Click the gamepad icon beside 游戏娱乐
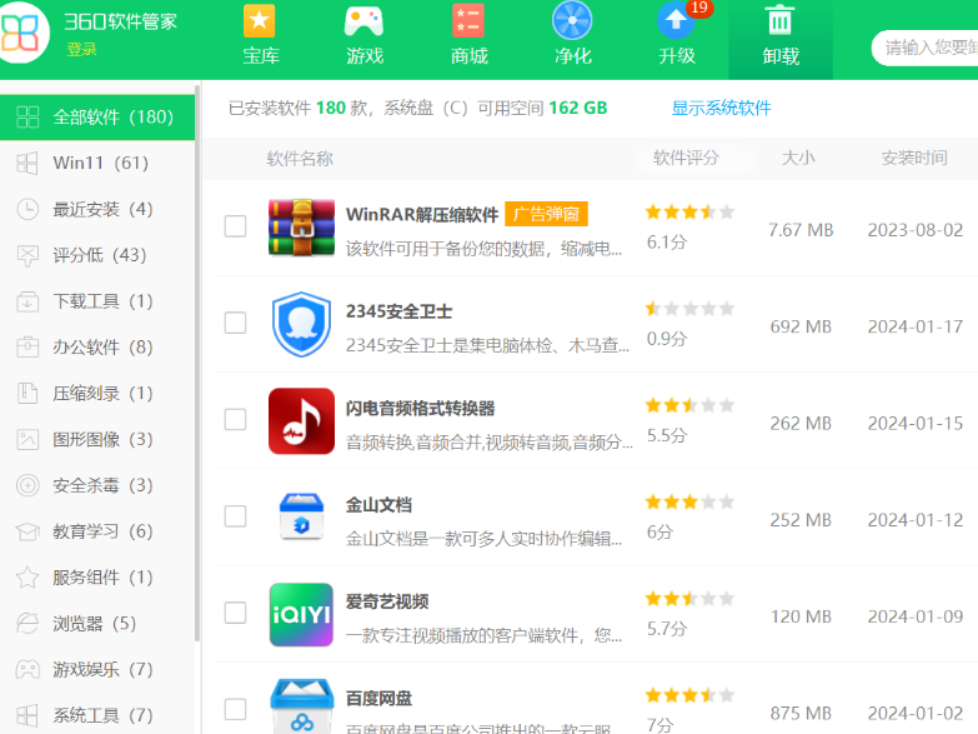Viewport: 978px width, 734px height. coord(27,670)
